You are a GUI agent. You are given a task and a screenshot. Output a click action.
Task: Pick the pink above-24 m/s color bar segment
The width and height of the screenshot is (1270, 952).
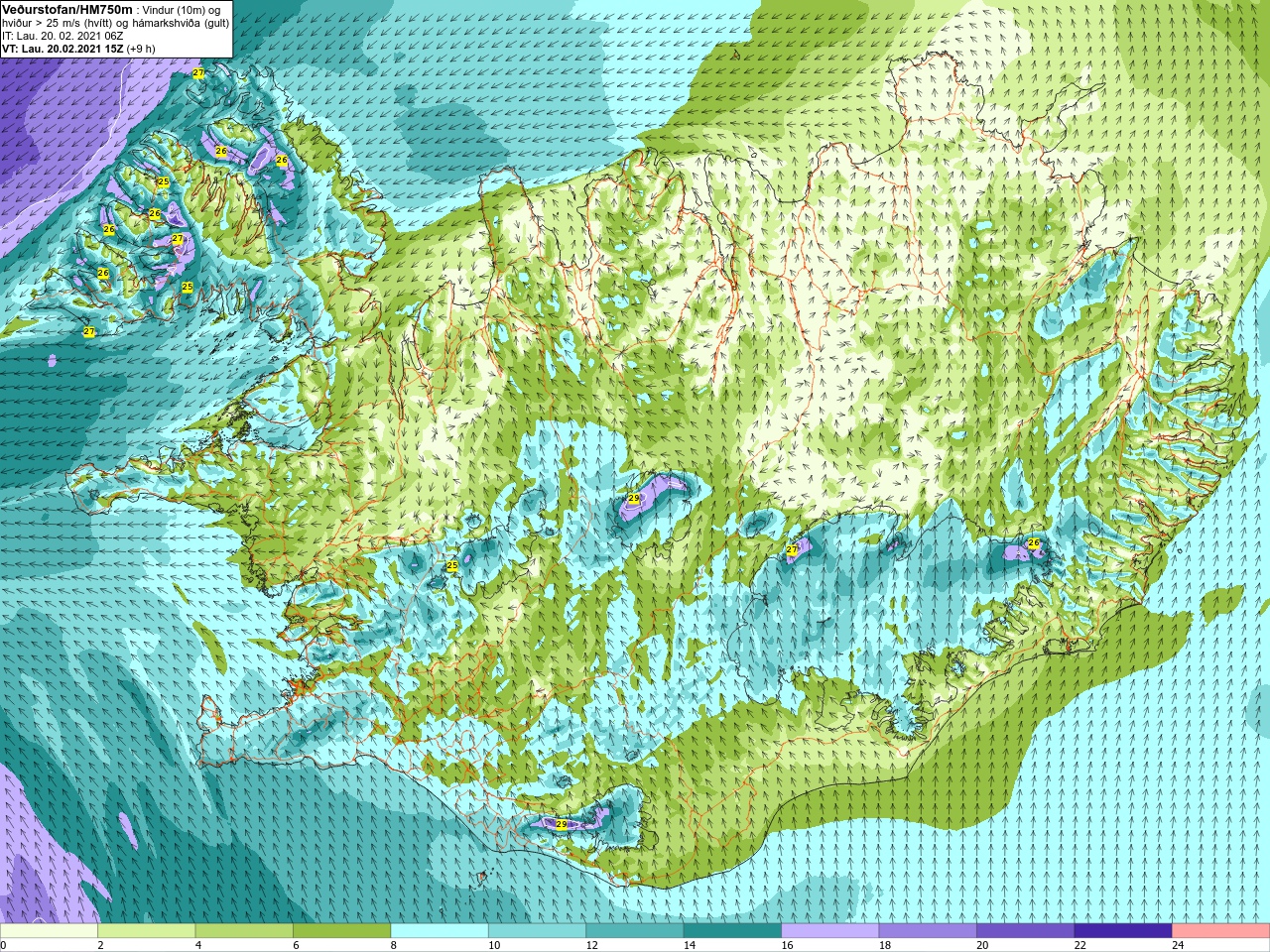click(1220, 931)
